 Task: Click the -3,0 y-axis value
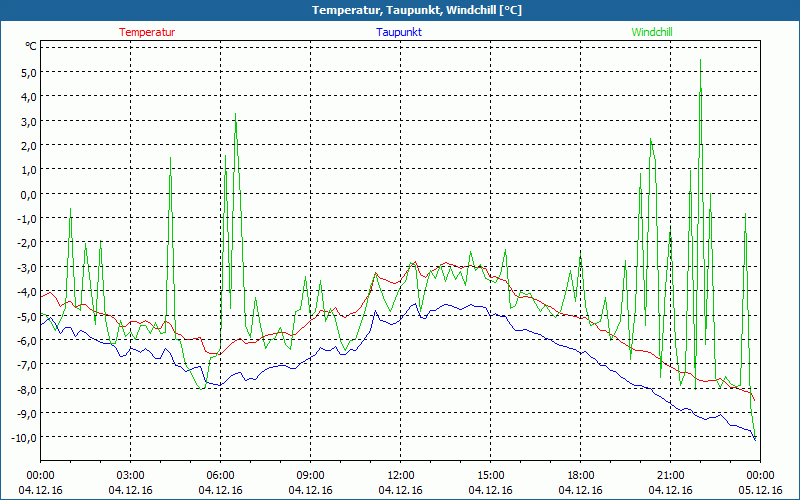[27, 267]
